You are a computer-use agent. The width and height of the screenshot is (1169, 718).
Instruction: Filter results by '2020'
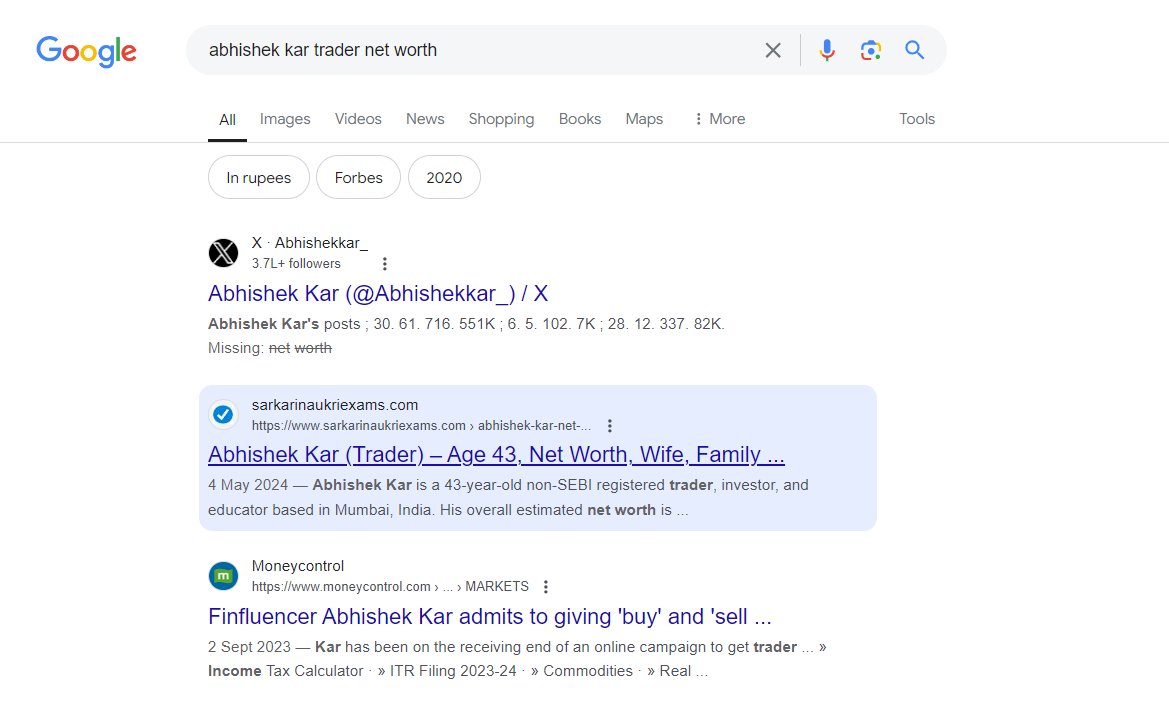pyautogui.click(x=444, y=177)
